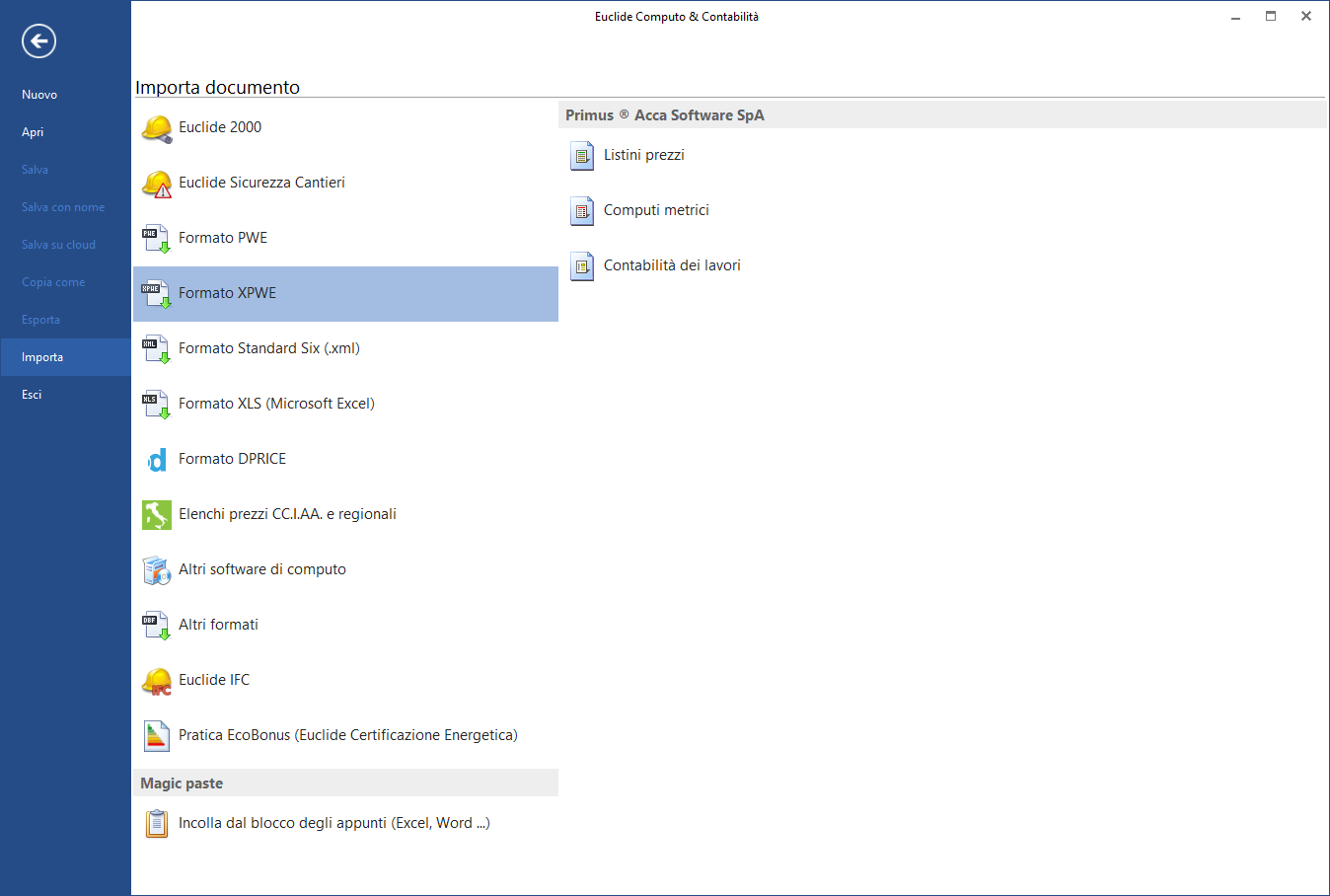Image resolution: width=1330 pixels, height=896 pixels.
Task: Choose Formato XLS (Microsoft Excel) import
Action: 276,404
